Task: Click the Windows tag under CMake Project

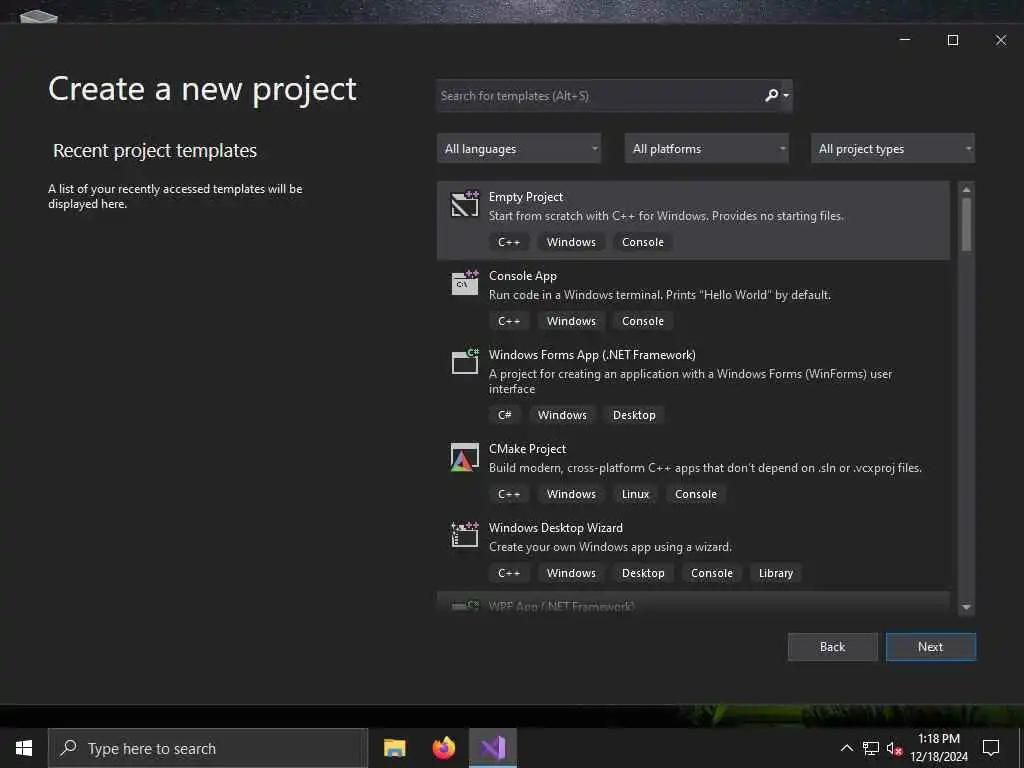Action: pyautogui.click(x=571, y=494)
